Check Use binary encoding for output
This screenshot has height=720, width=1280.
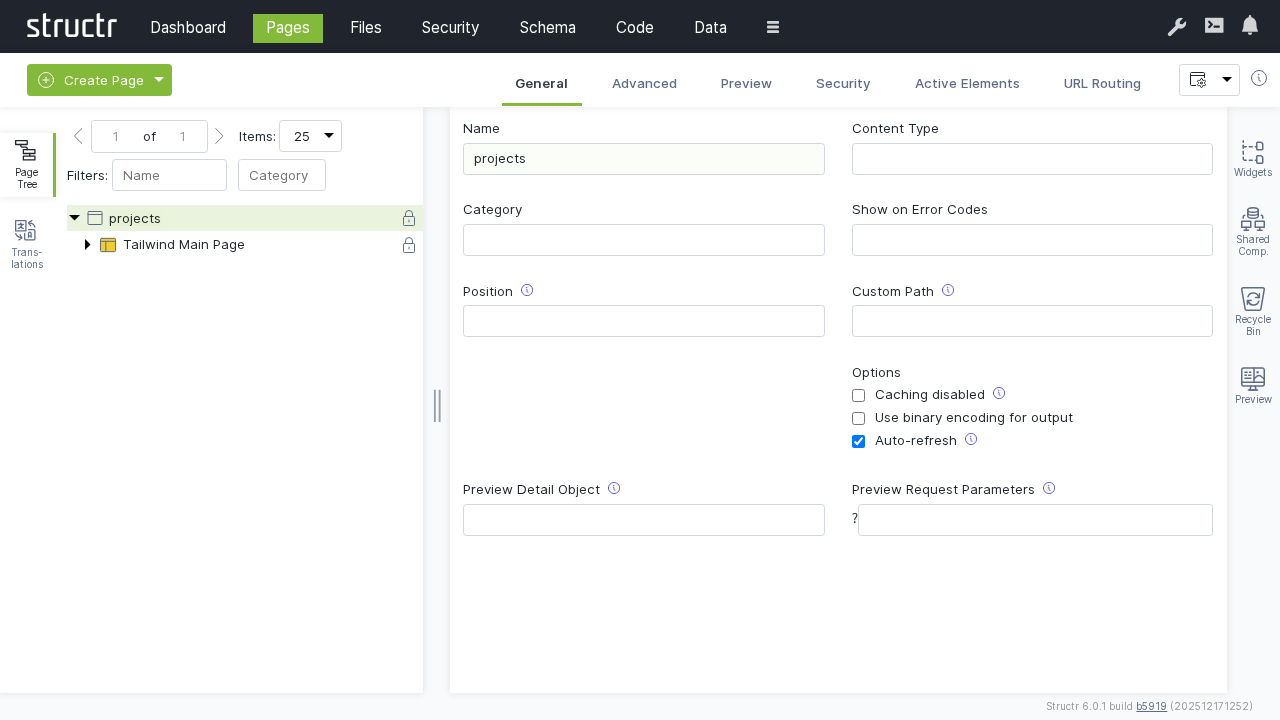point(858,419)
